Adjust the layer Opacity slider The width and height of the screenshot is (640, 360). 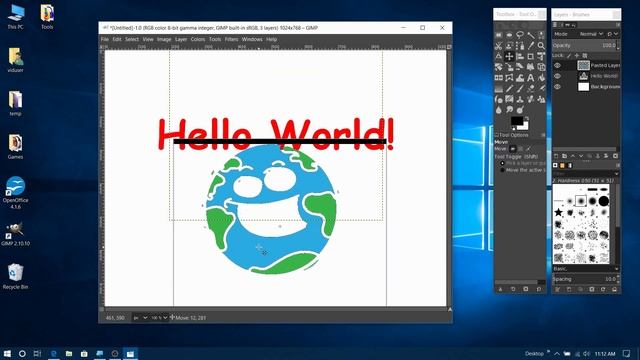click(584, 45)
